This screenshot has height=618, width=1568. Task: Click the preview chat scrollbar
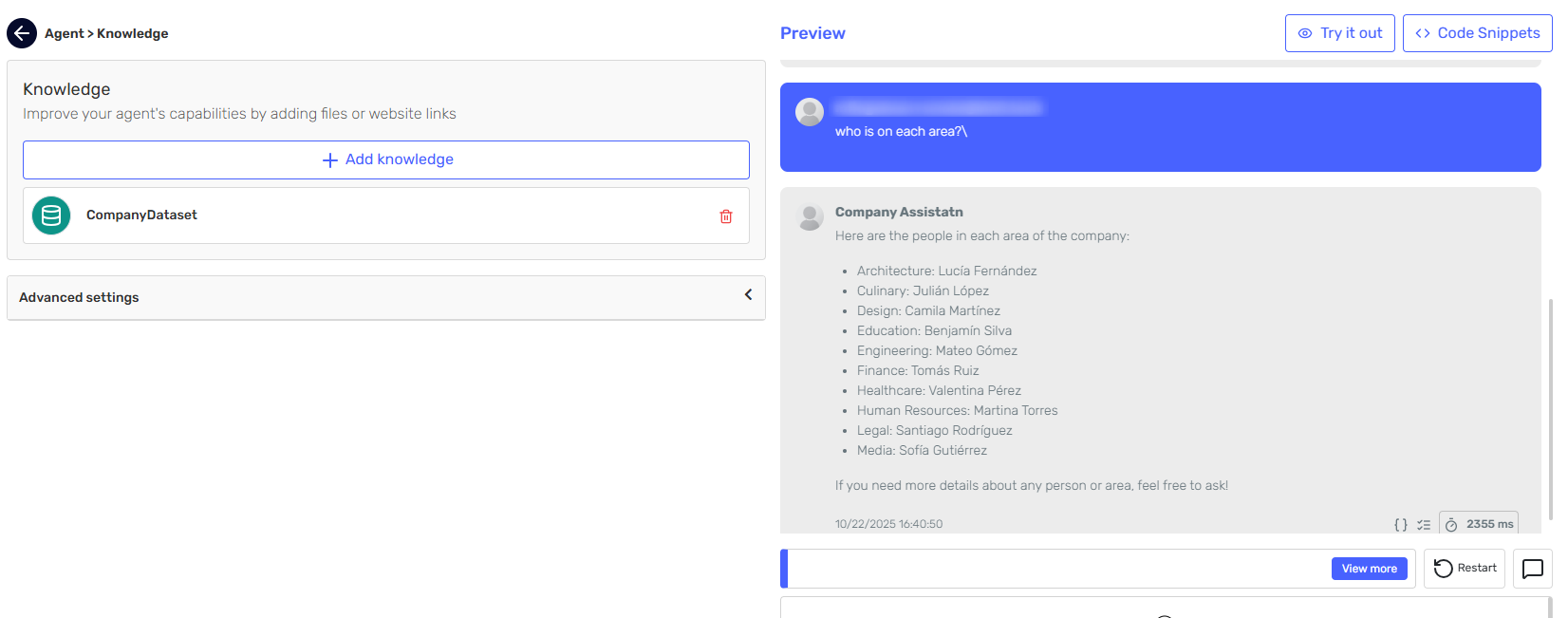coord(1551,408)
